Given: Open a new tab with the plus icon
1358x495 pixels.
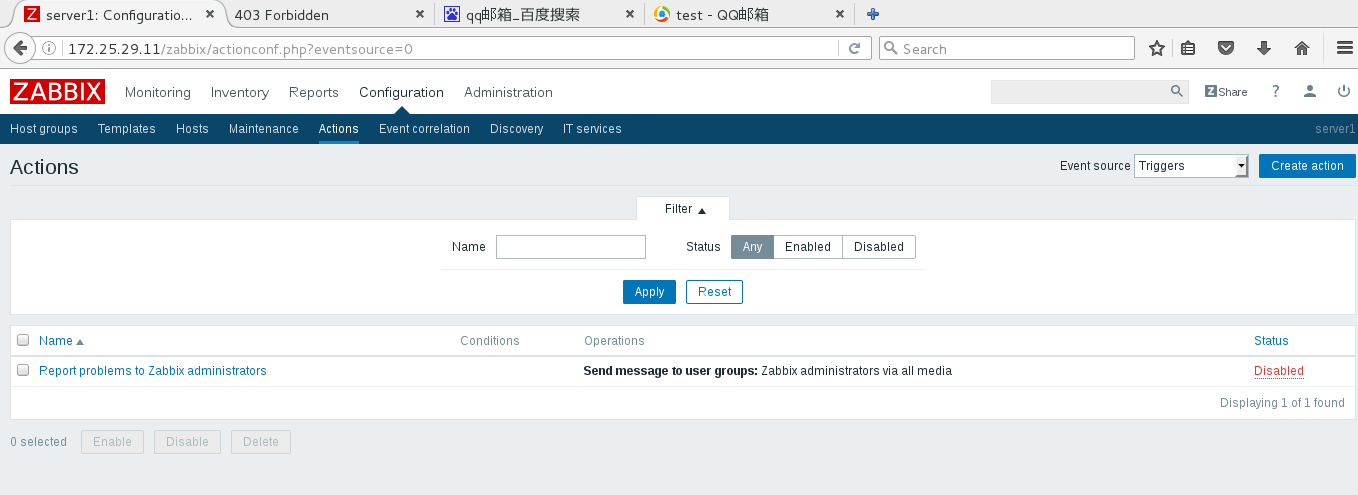Looking at the screenshot, I should point(873,14).
